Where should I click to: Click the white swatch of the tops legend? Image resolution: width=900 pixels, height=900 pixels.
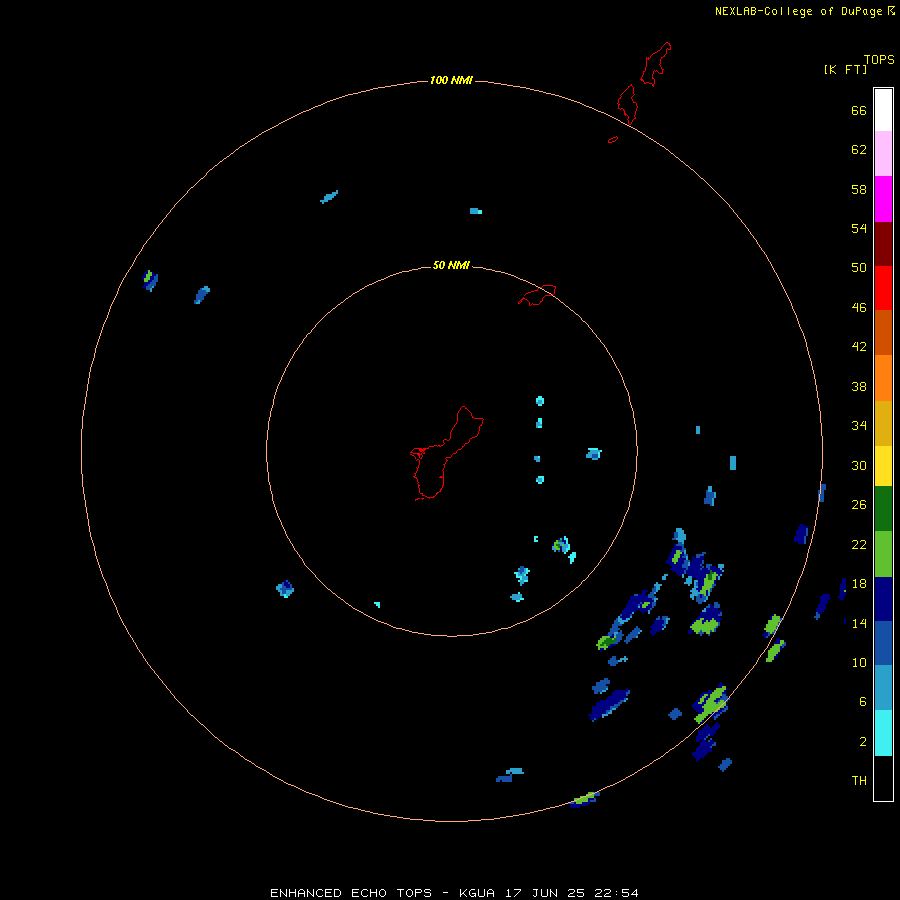[883, 110]
